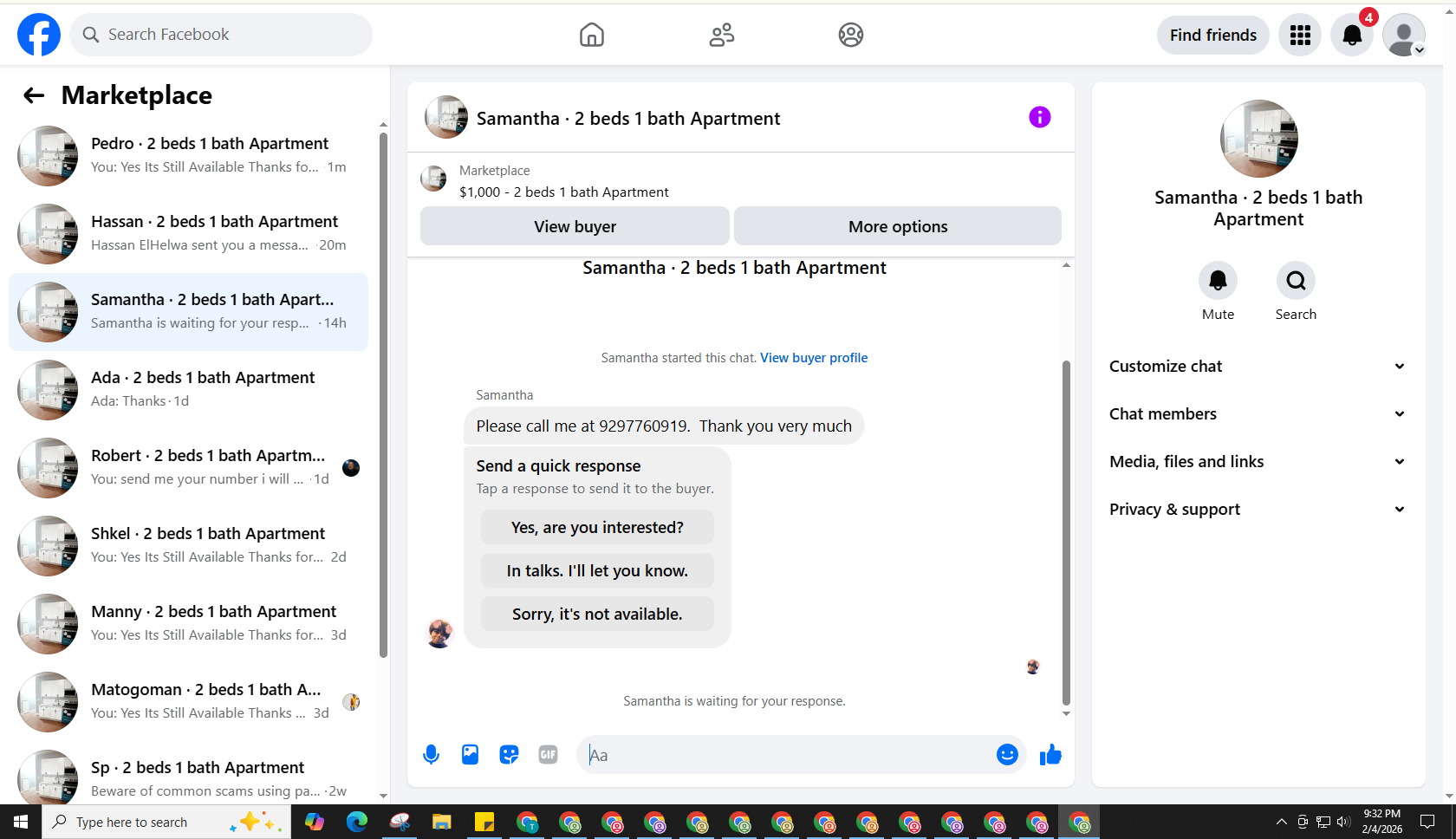Record a voice clip with microphone icon

(431, 755)
